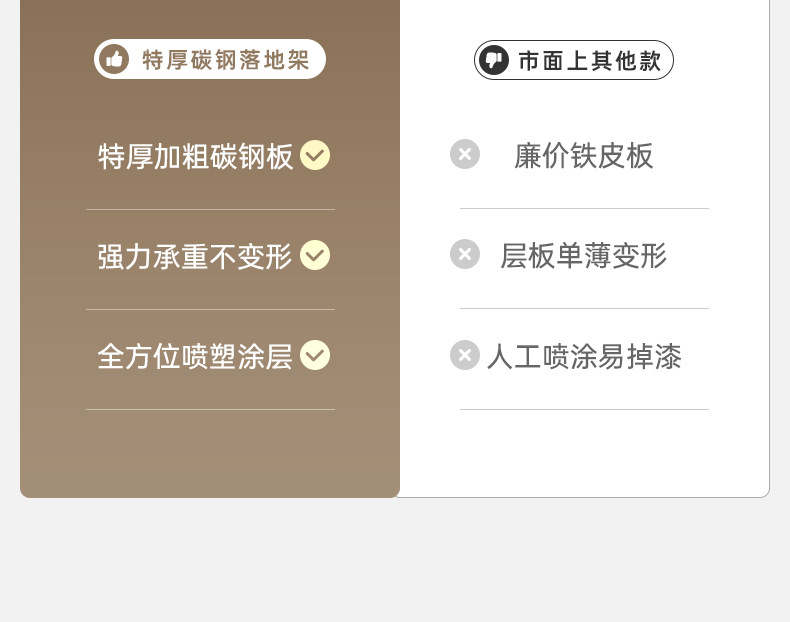This screenshot has height=622, width=790.
Task: Click the thumbs-down icon beside 市面上其他款
Action: [x=494, y=60]
